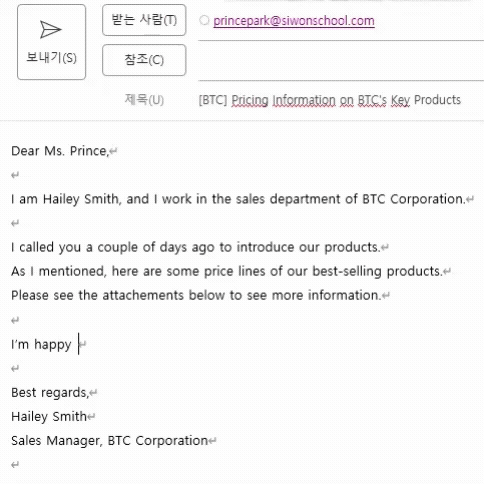This screenshot has height=484, width=484.
Task: Click the misspelled word 'Pricing' in subject
Action: click(250, 100)
